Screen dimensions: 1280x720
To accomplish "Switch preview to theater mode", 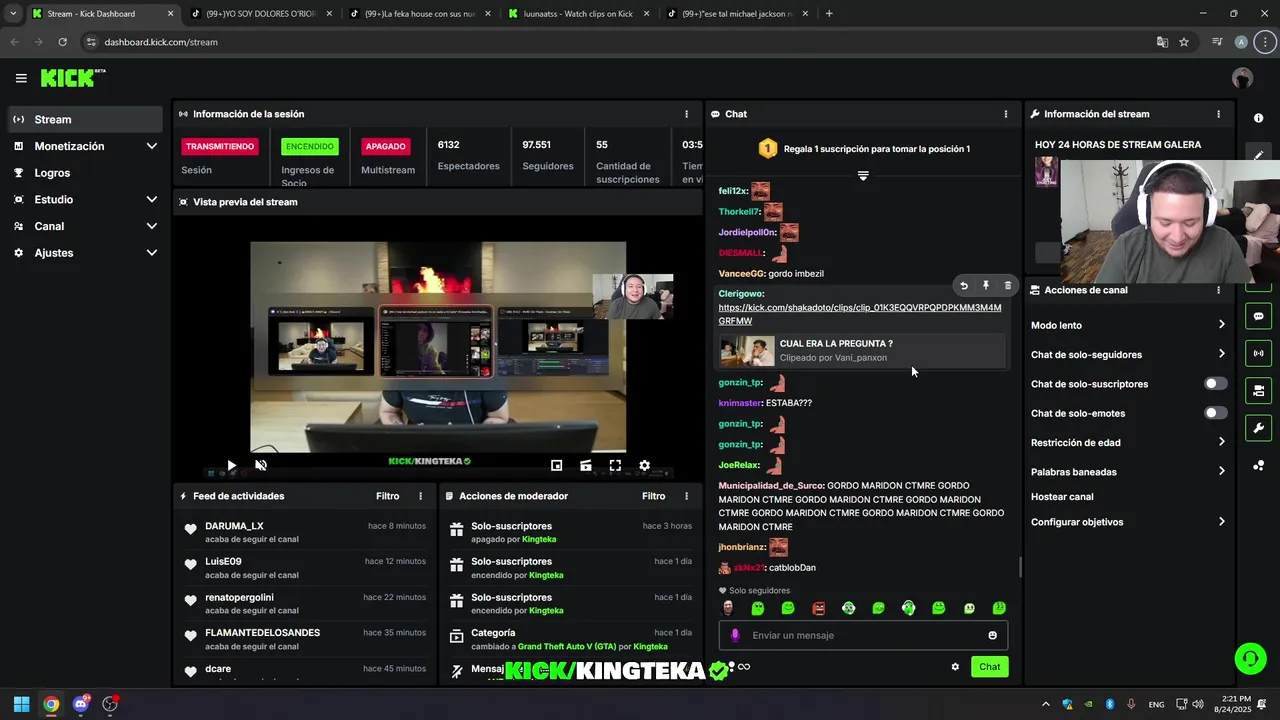I will coord(586,465).
